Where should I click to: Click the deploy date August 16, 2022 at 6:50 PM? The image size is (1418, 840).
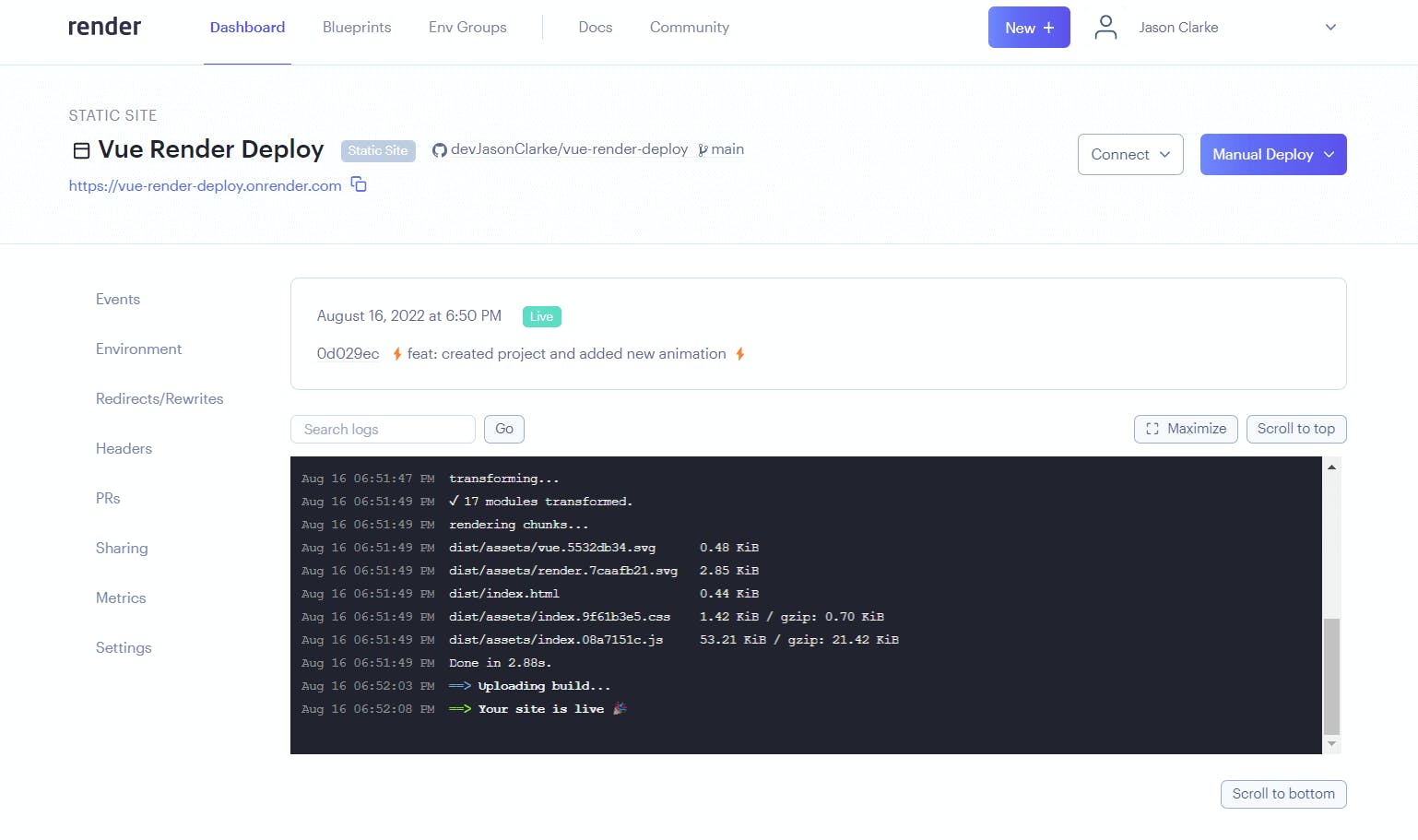[x=409, y=316]
